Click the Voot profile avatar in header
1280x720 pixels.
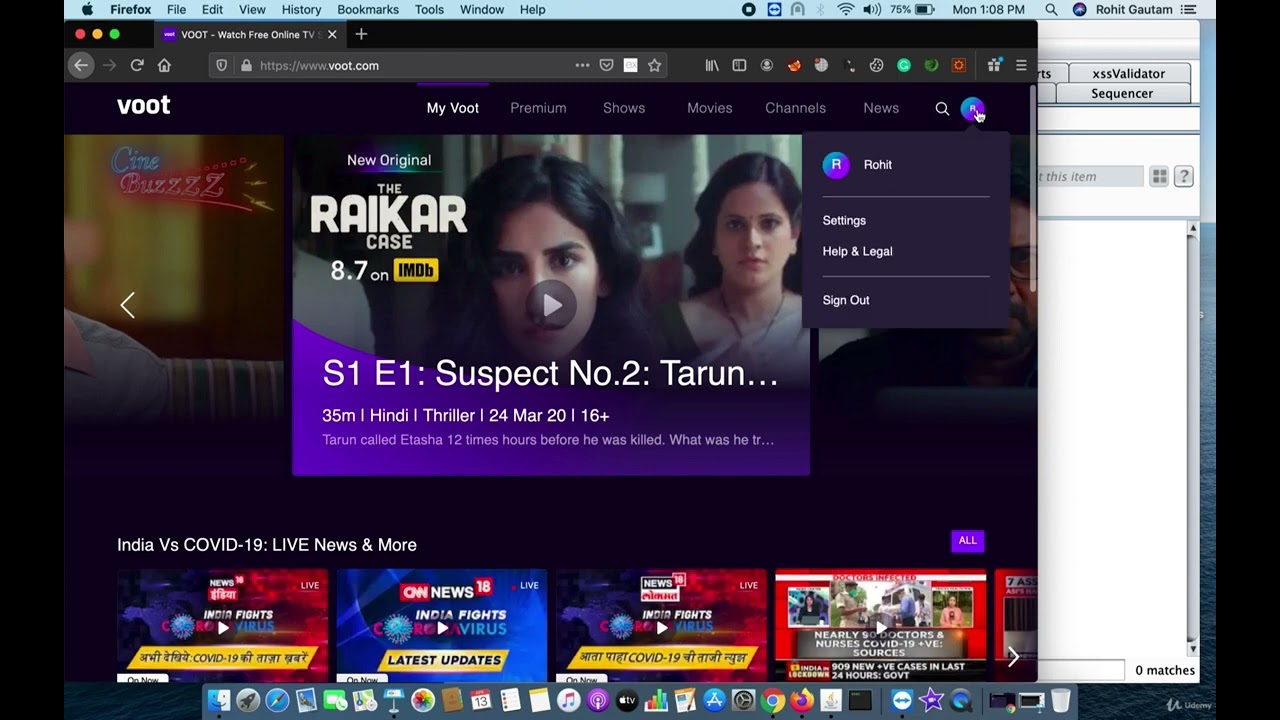tap(972, 108)
